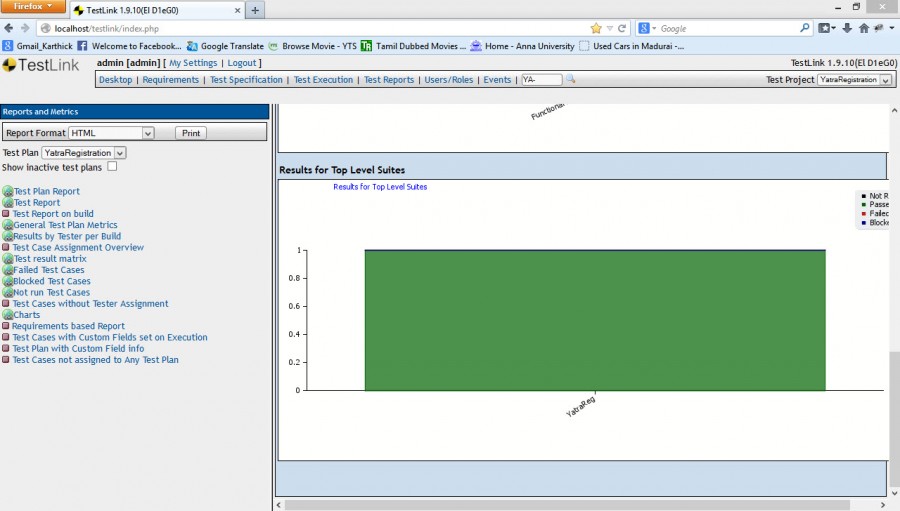Open Firefox menu button

pyautogui.click(x=32, y=6)
